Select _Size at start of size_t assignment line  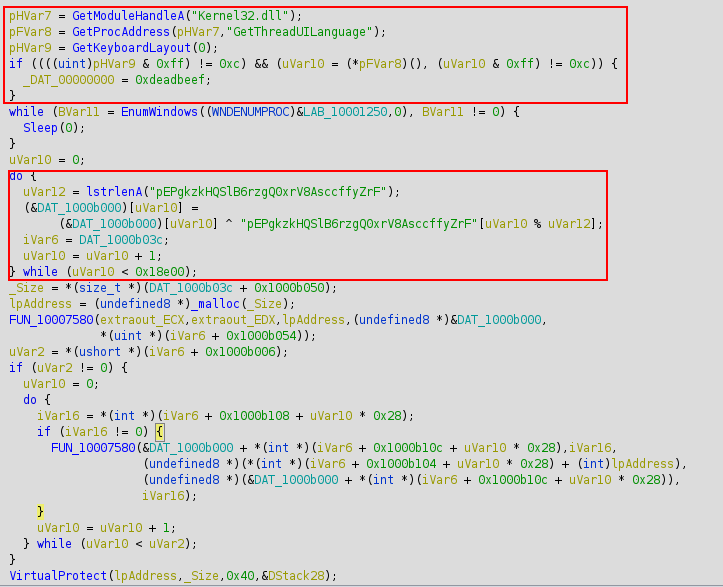point(26,288)
